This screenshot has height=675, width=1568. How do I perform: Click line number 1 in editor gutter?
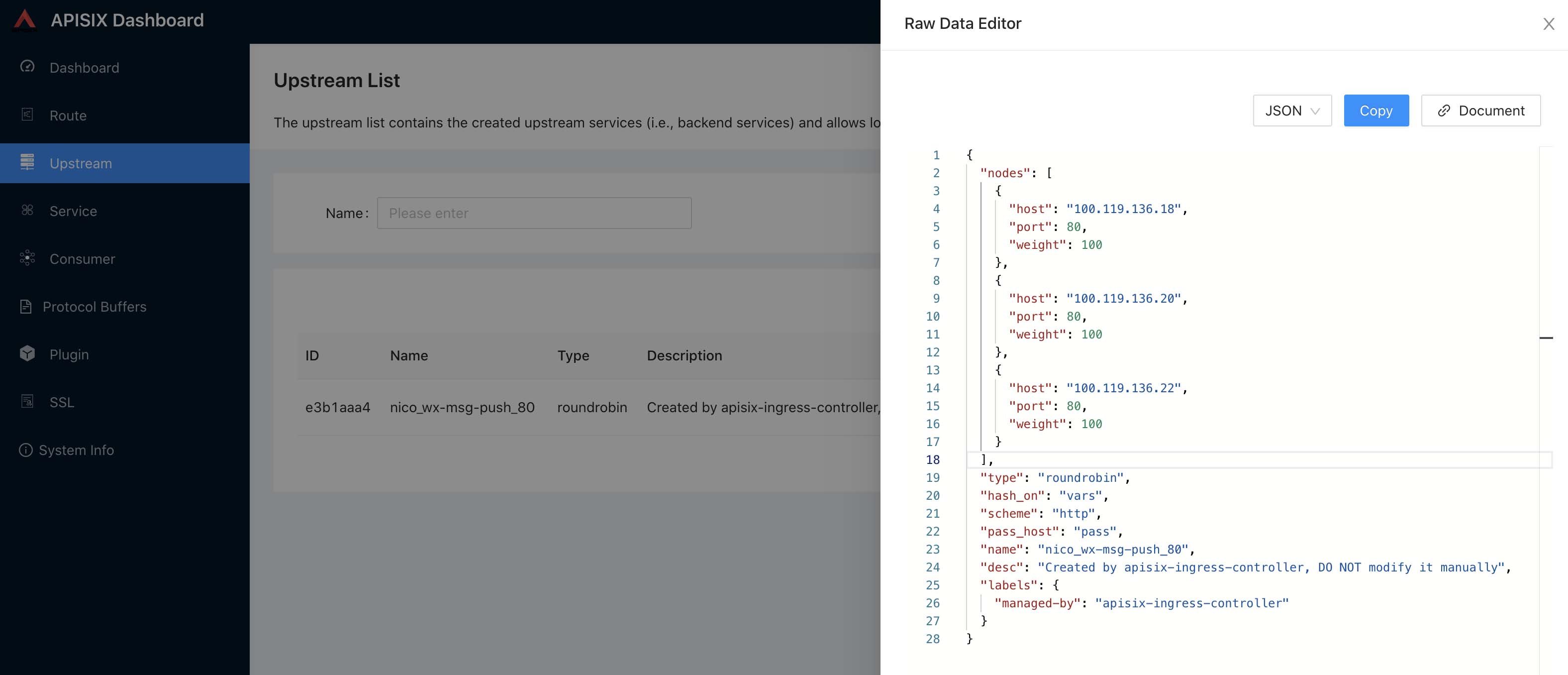coord(936,155)
